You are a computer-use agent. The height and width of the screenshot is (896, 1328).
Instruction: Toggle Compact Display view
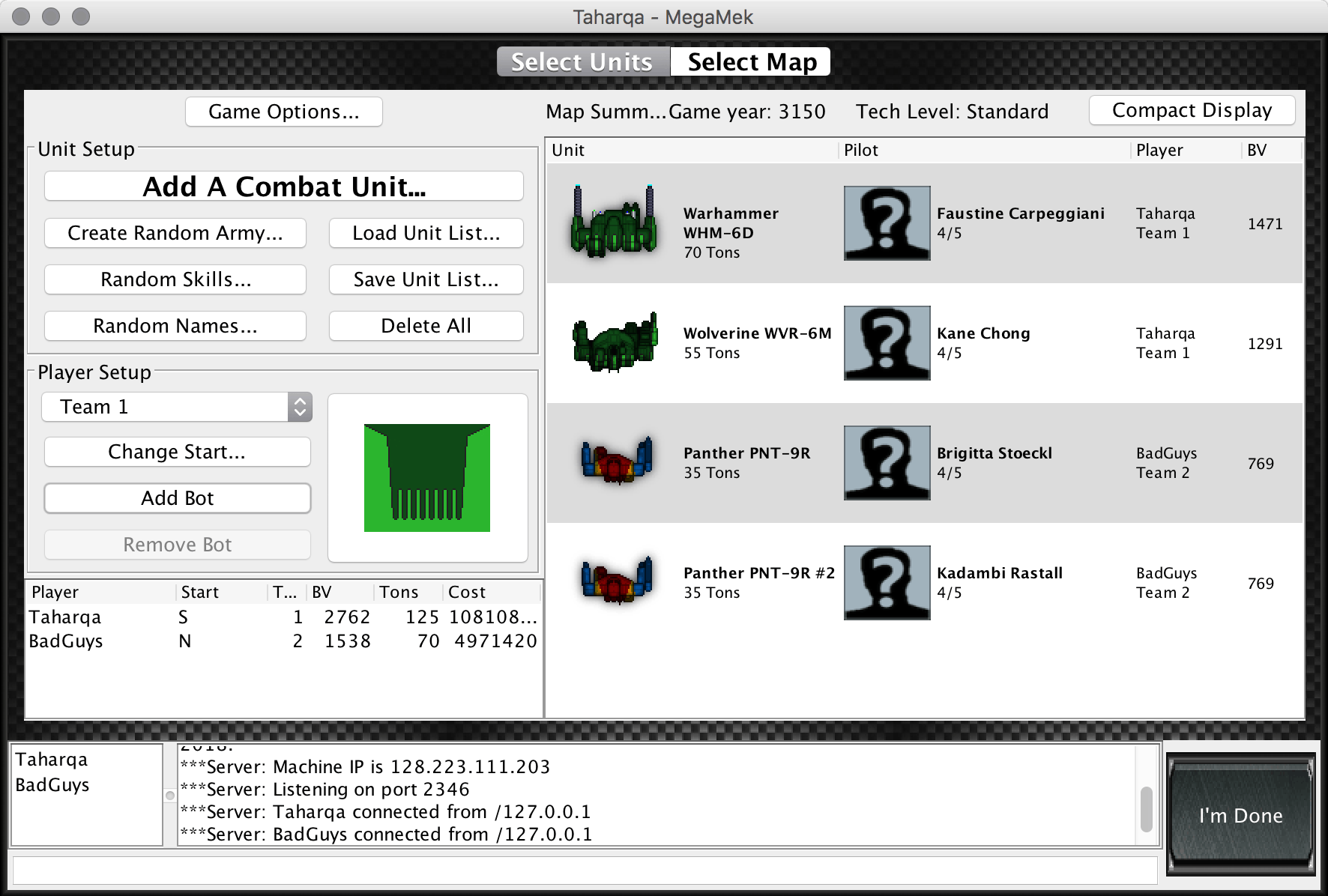[x=1192, y=110]
